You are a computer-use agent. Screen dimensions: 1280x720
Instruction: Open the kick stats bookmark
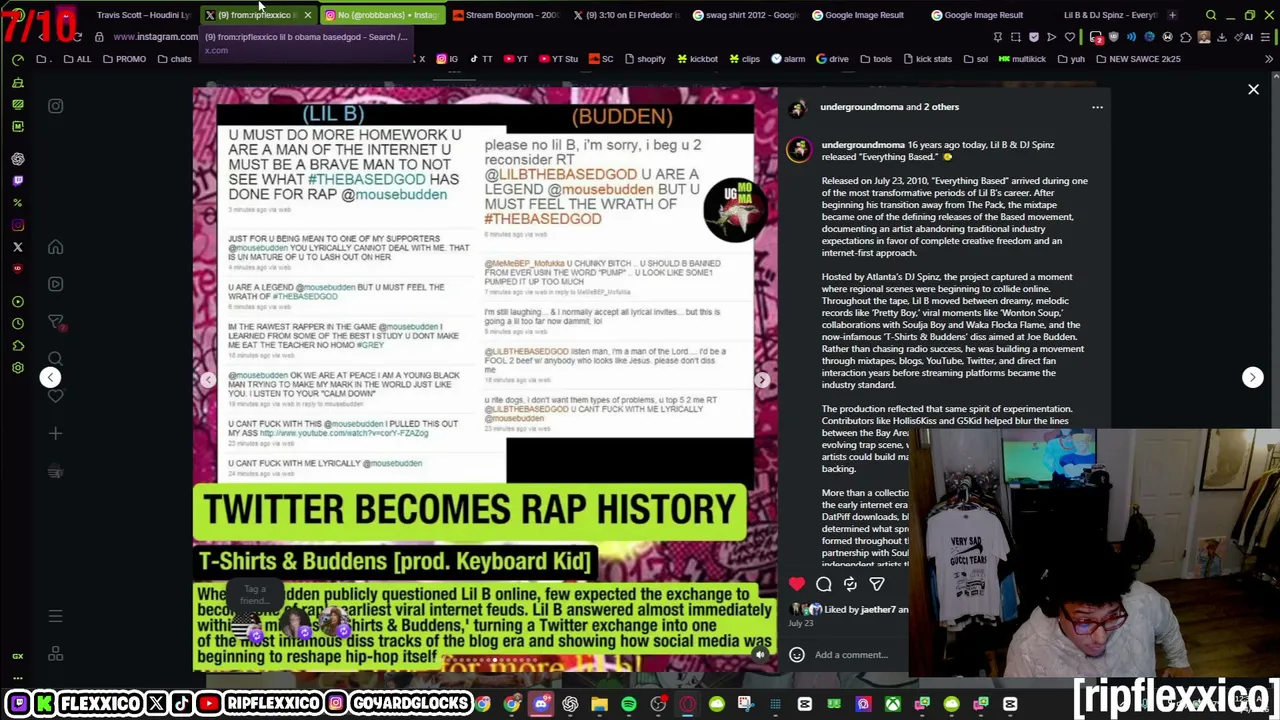(926, 59)
